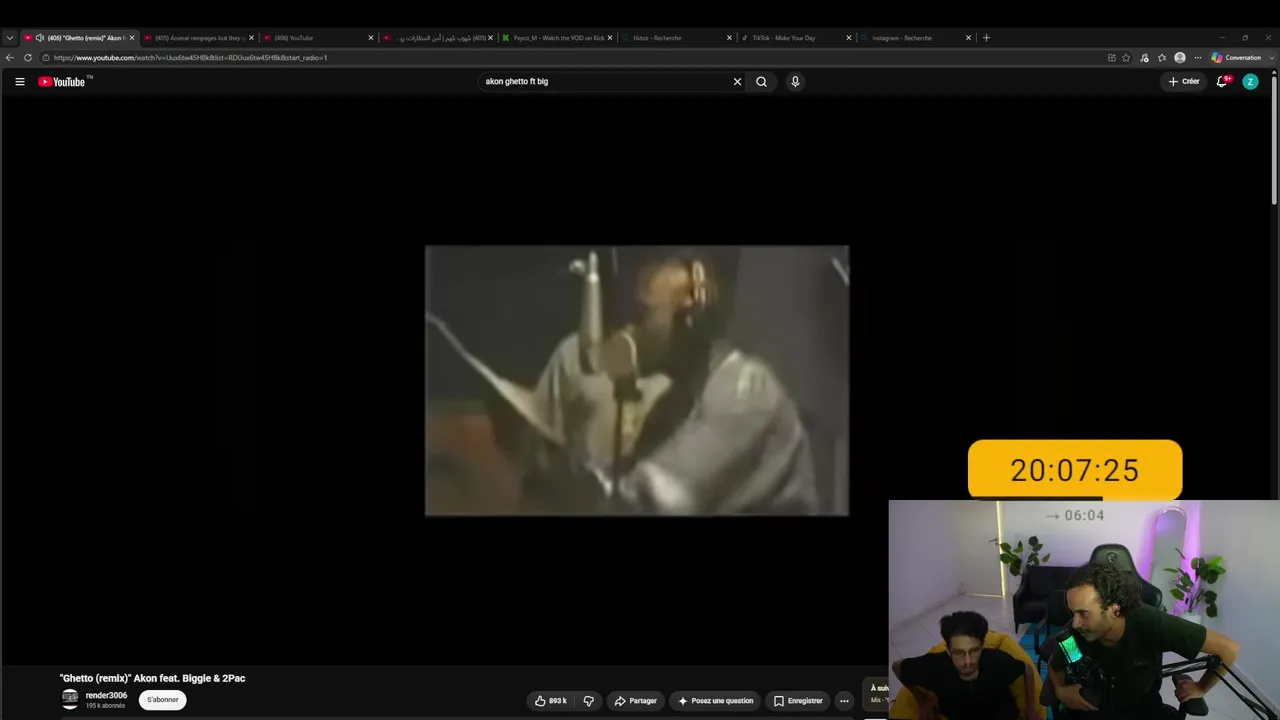This screenshot has width=1280, height=720.
Task: Expand the Conversation dropdown chevron
Action: pyautogui.click(x=1271, y=58)
